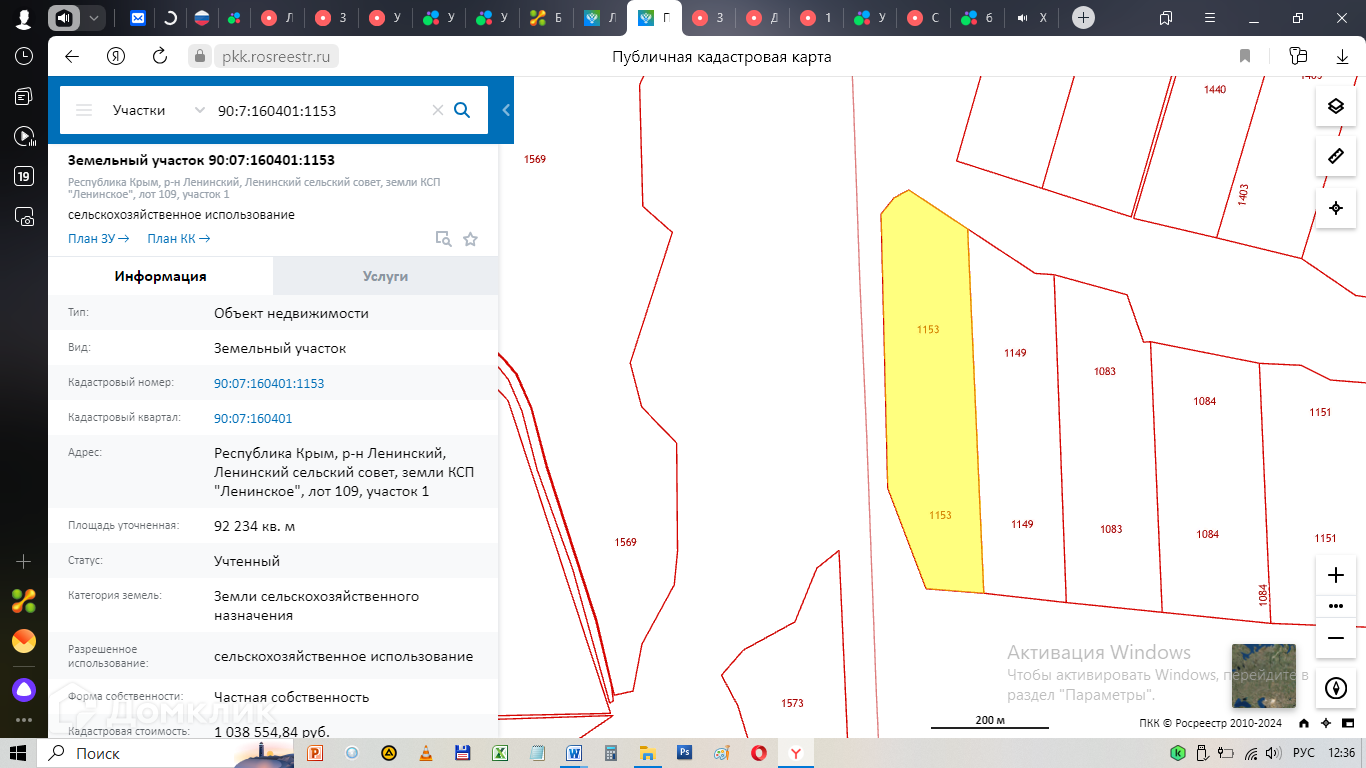Image resolution: width=1366 pixels, height=768 pixels.
Task: Open the map layers panel
Action: pos(1335,106)
